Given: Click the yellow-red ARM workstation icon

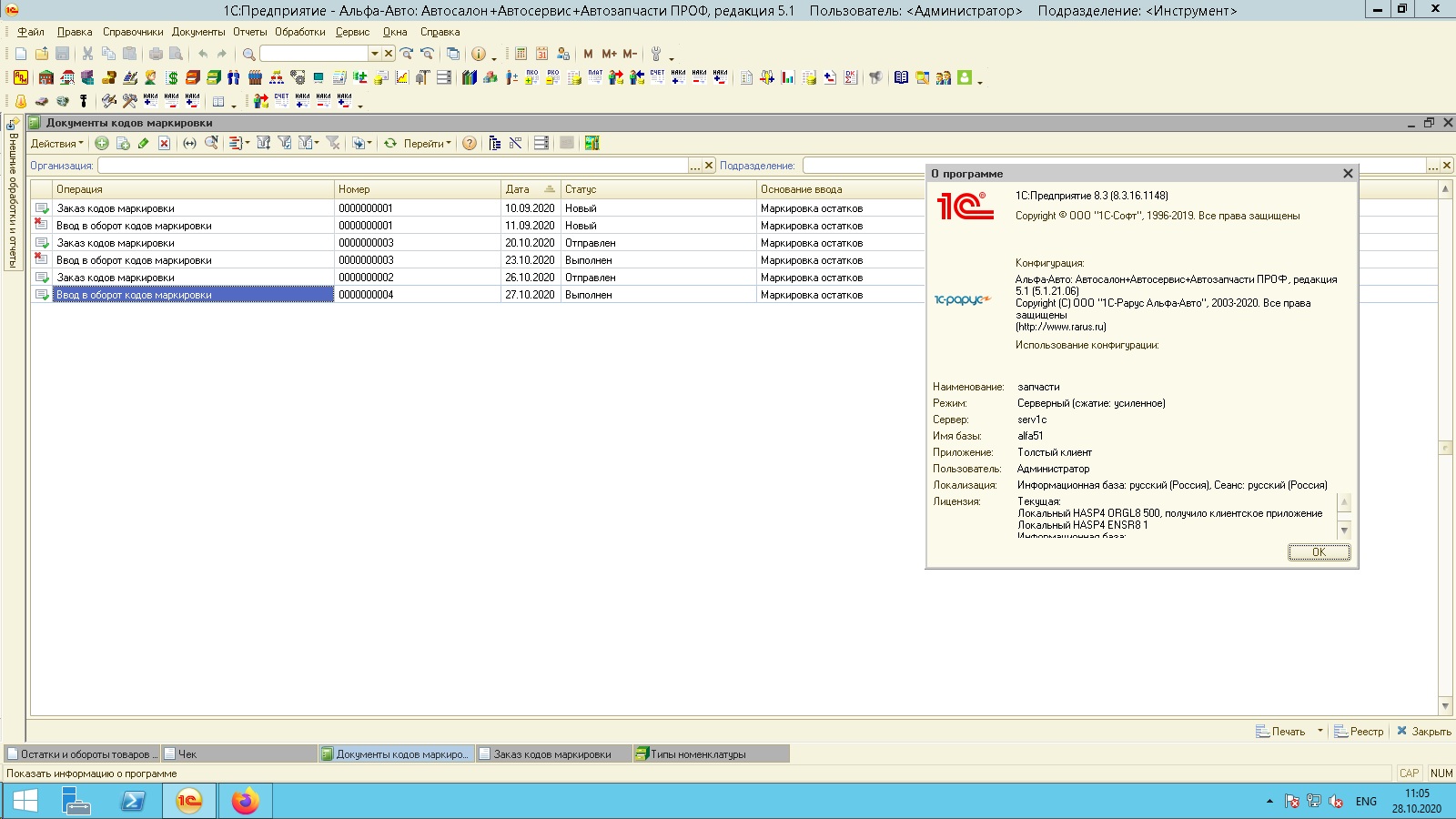Looking at the screenshot, I should 21,77.
